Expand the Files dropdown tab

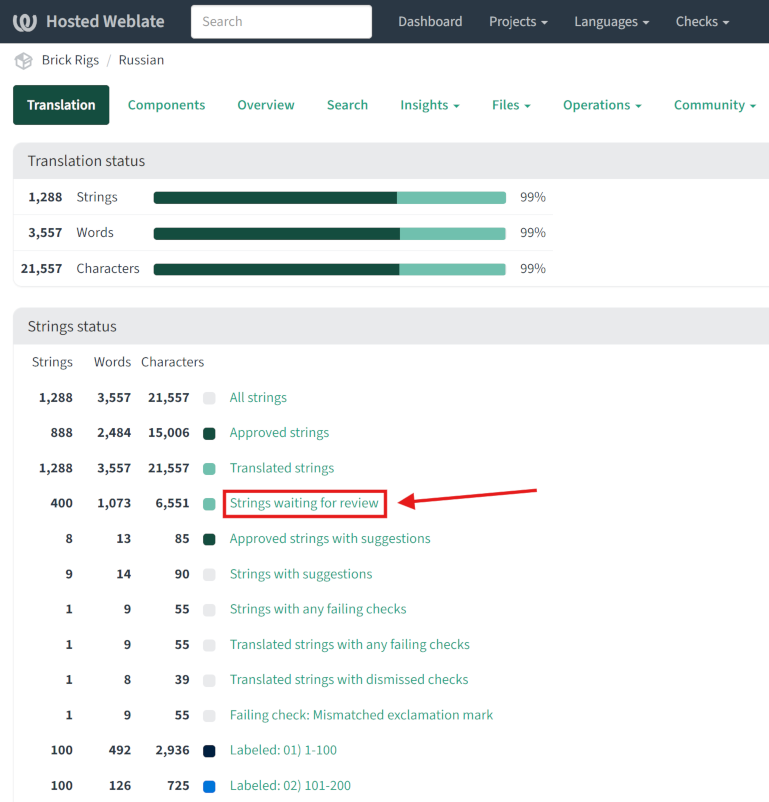tap(511, 105)
